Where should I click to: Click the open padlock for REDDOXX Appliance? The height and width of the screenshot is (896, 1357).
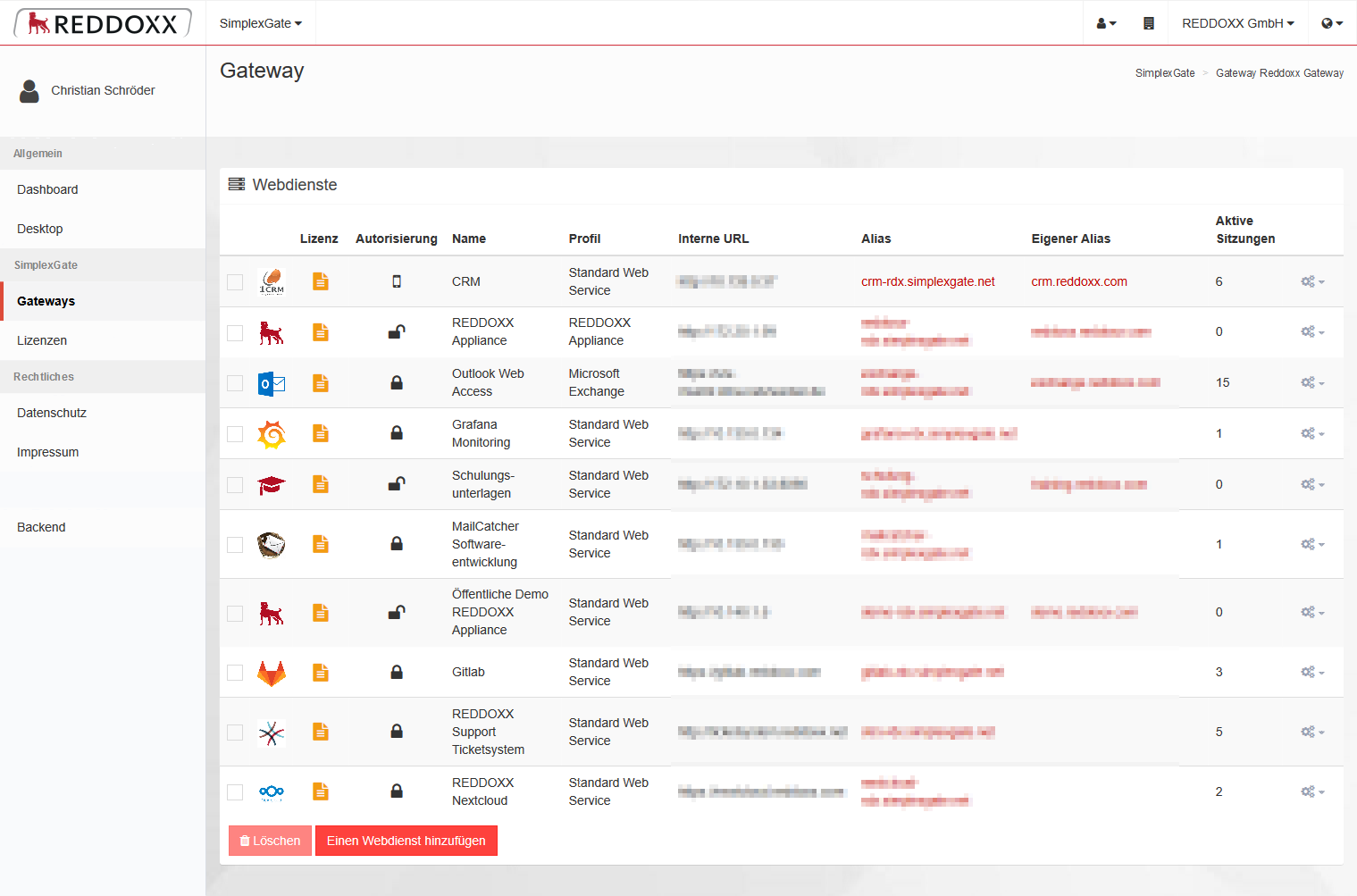coord(397,332)
